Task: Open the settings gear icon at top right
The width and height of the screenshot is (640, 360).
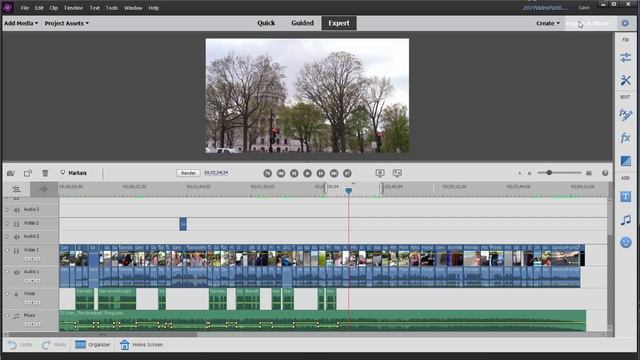Action: point(625,23)
